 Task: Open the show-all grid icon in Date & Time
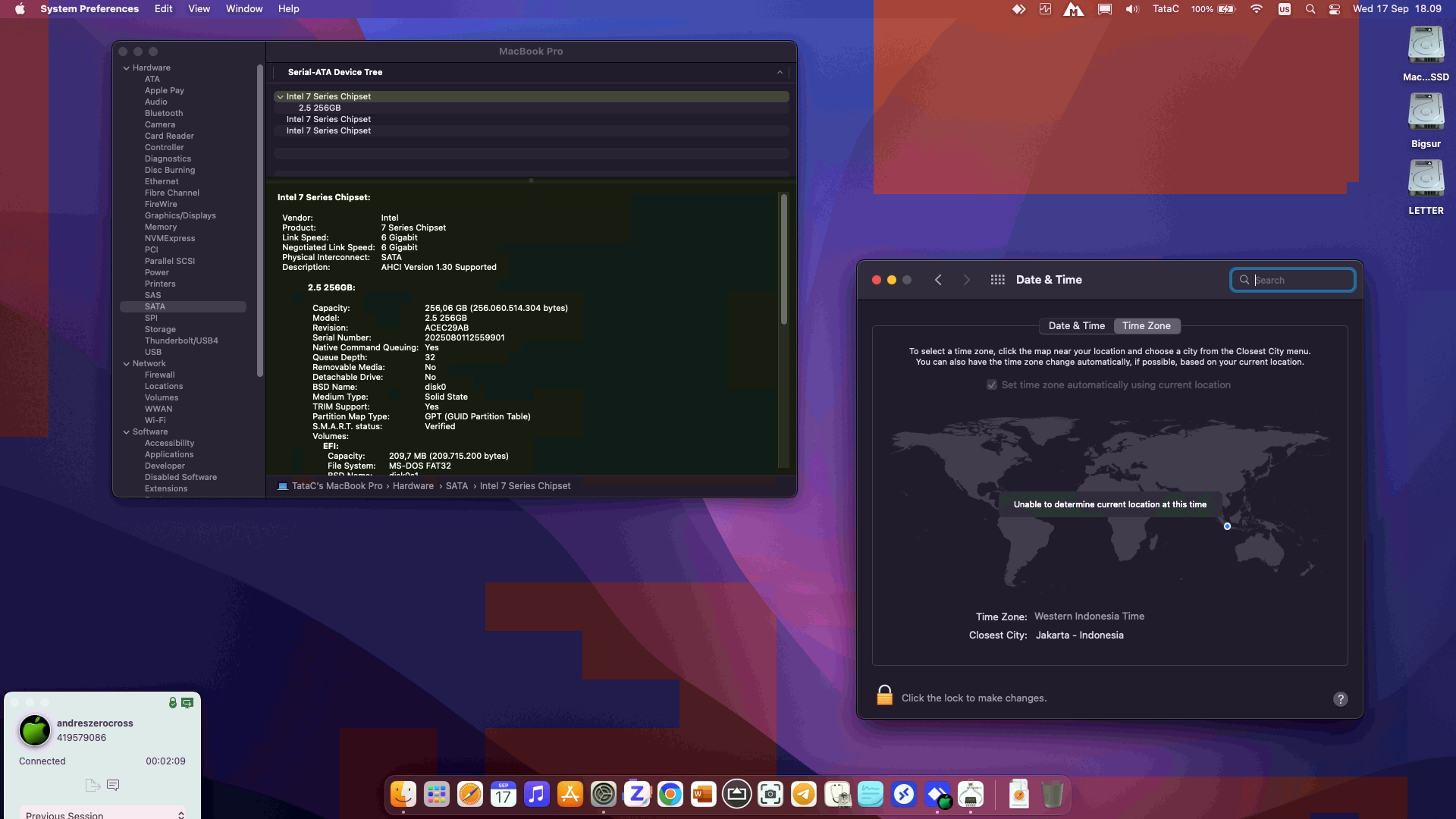pyautogui.click(x=997, y=280)
